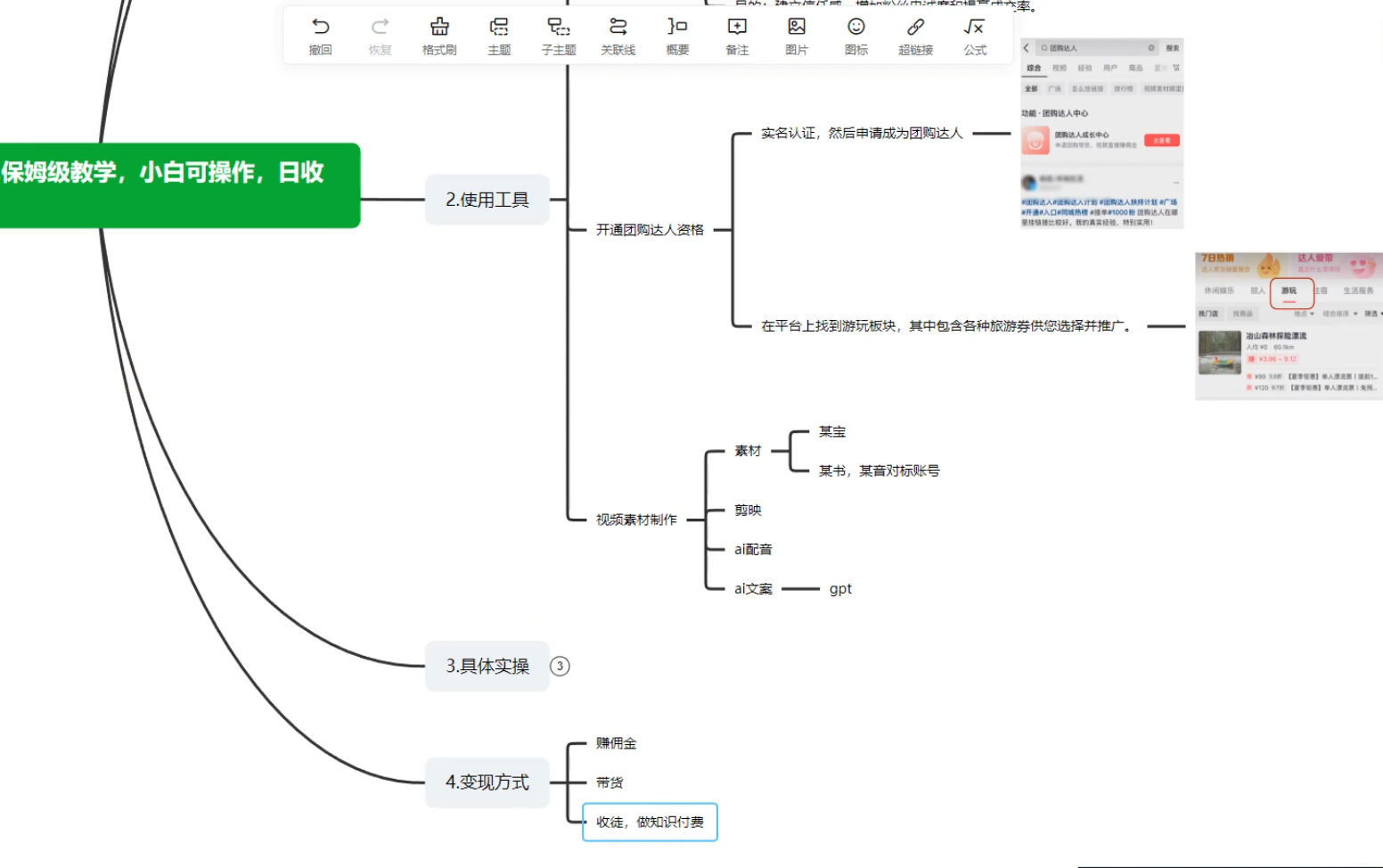
Task: Click the green central topic node
Action: (178, 184)
